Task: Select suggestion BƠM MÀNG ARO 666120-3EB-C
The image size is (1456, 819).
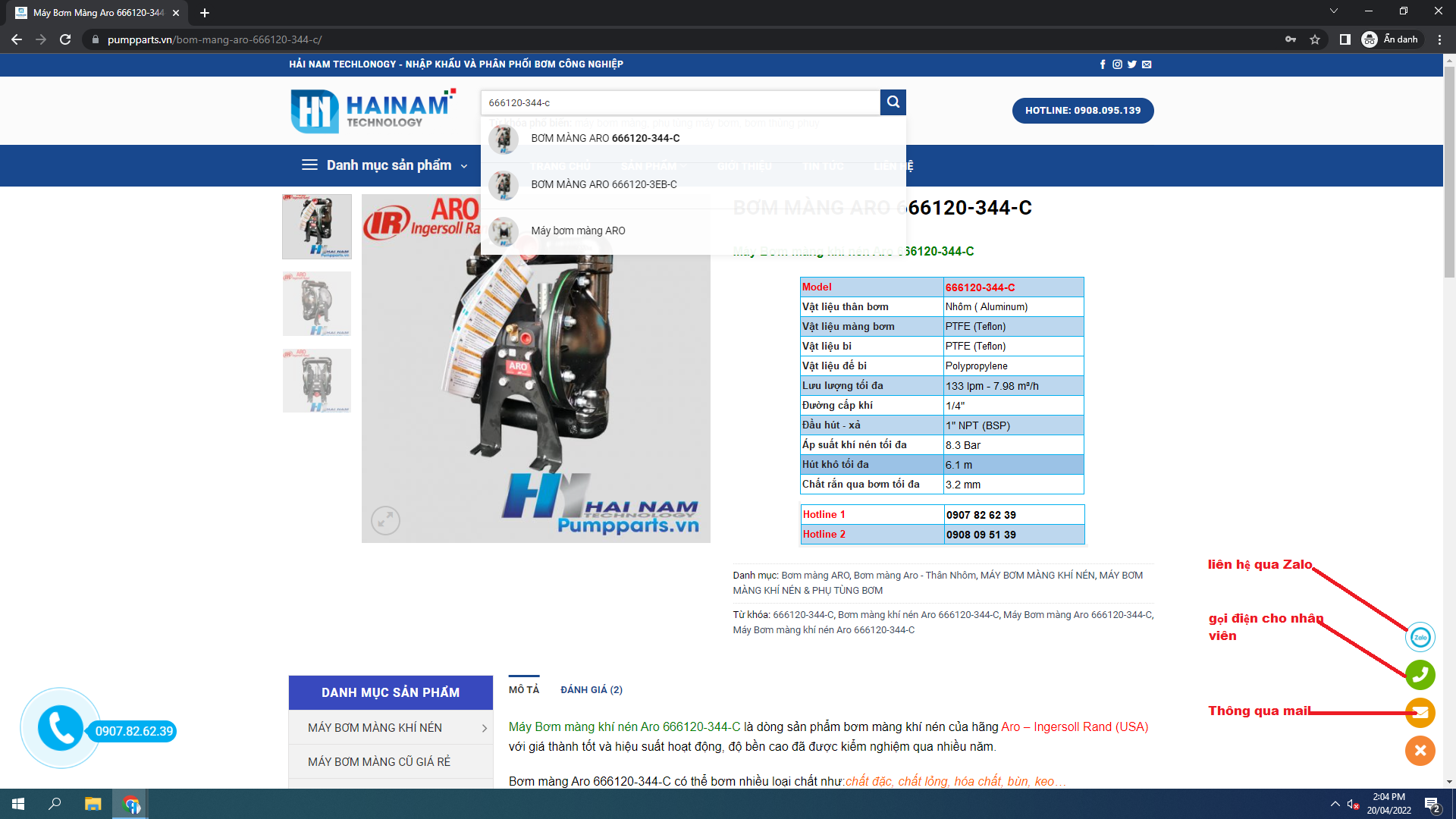Action: (693, 184)
